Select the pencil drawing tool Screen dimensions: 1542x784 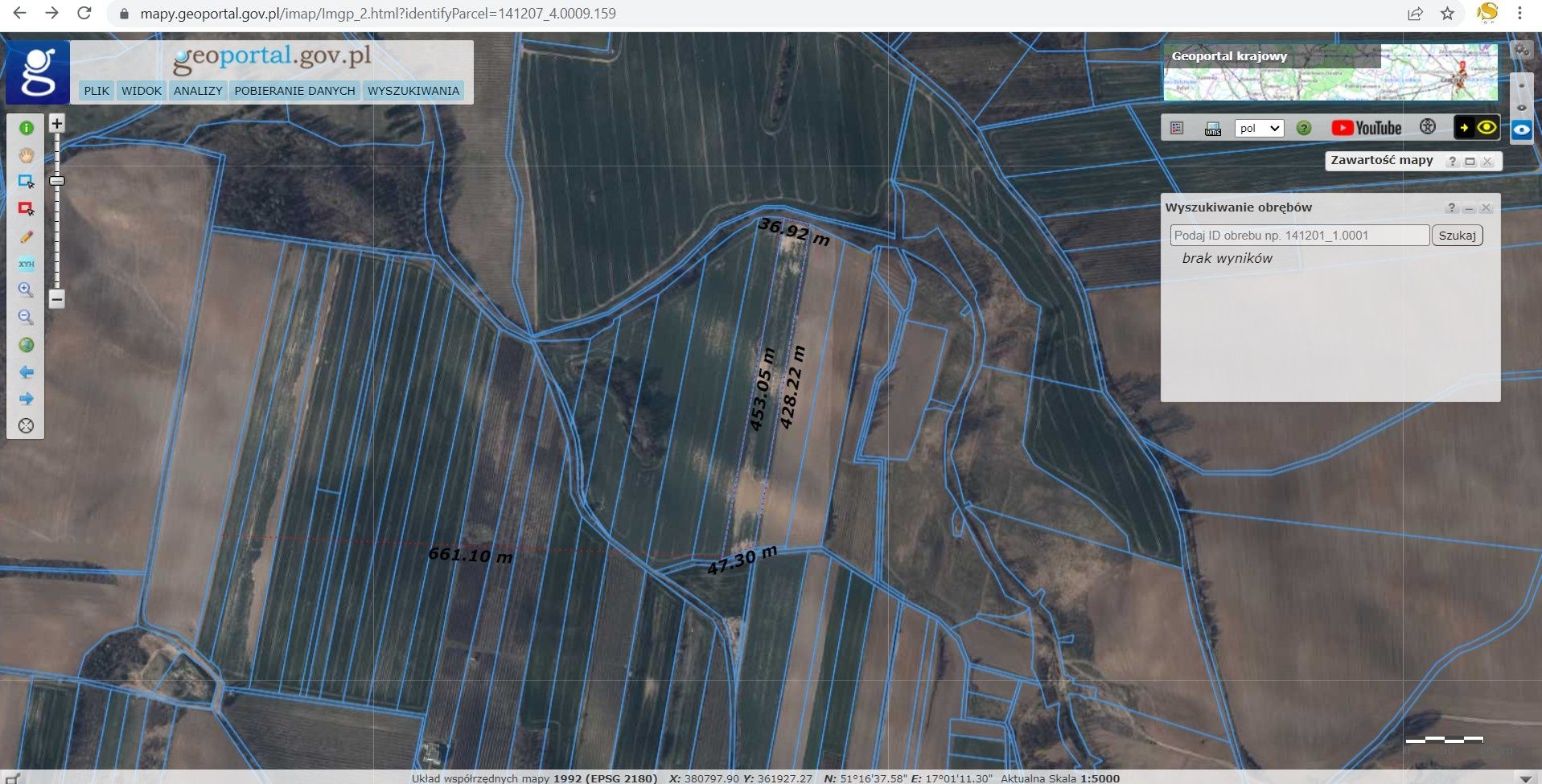pyautogui.click(x=26, y=236)
